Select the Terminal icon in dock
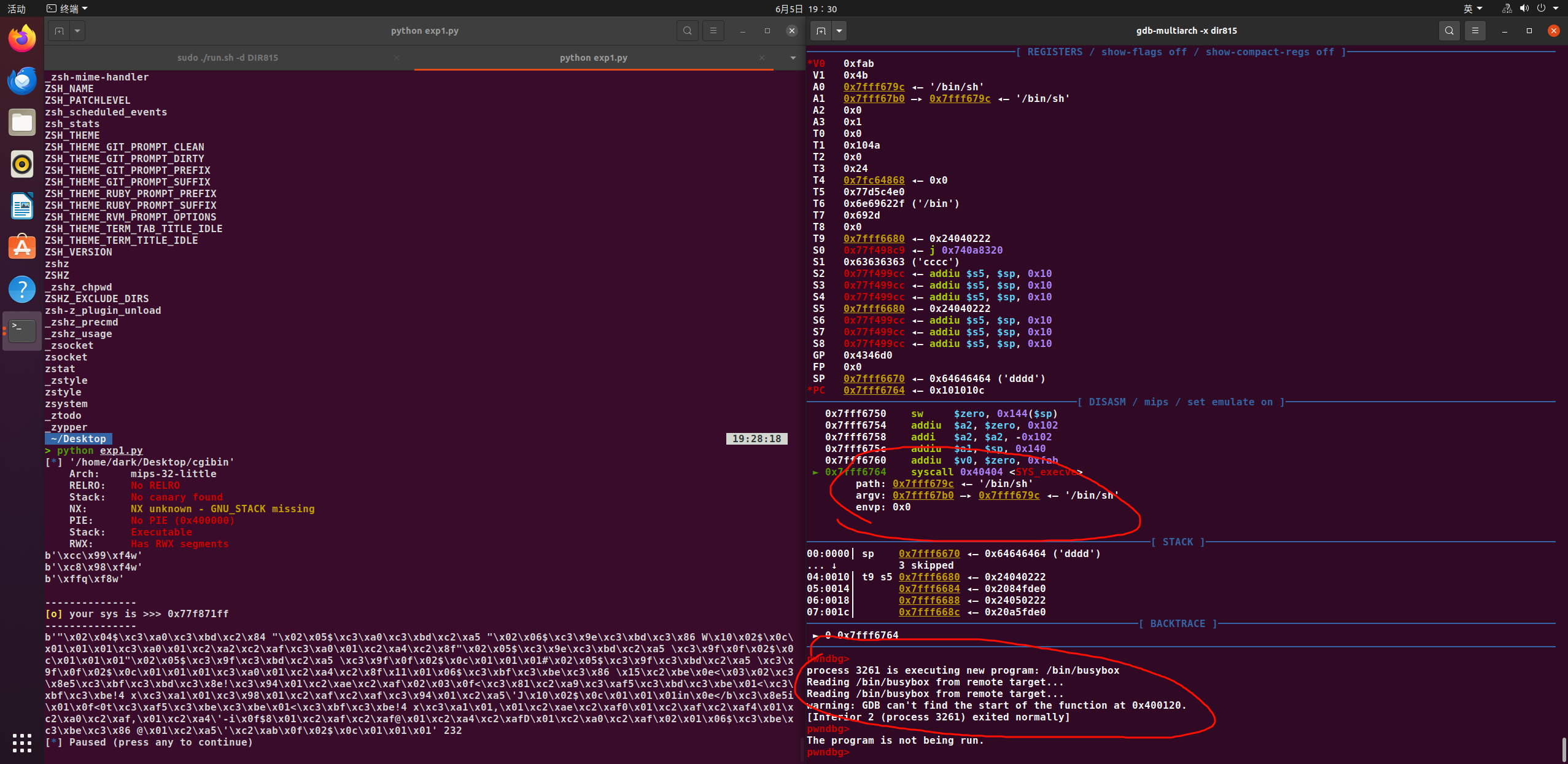The height and width of the screenshot is (764, 1568). point(22,331)
